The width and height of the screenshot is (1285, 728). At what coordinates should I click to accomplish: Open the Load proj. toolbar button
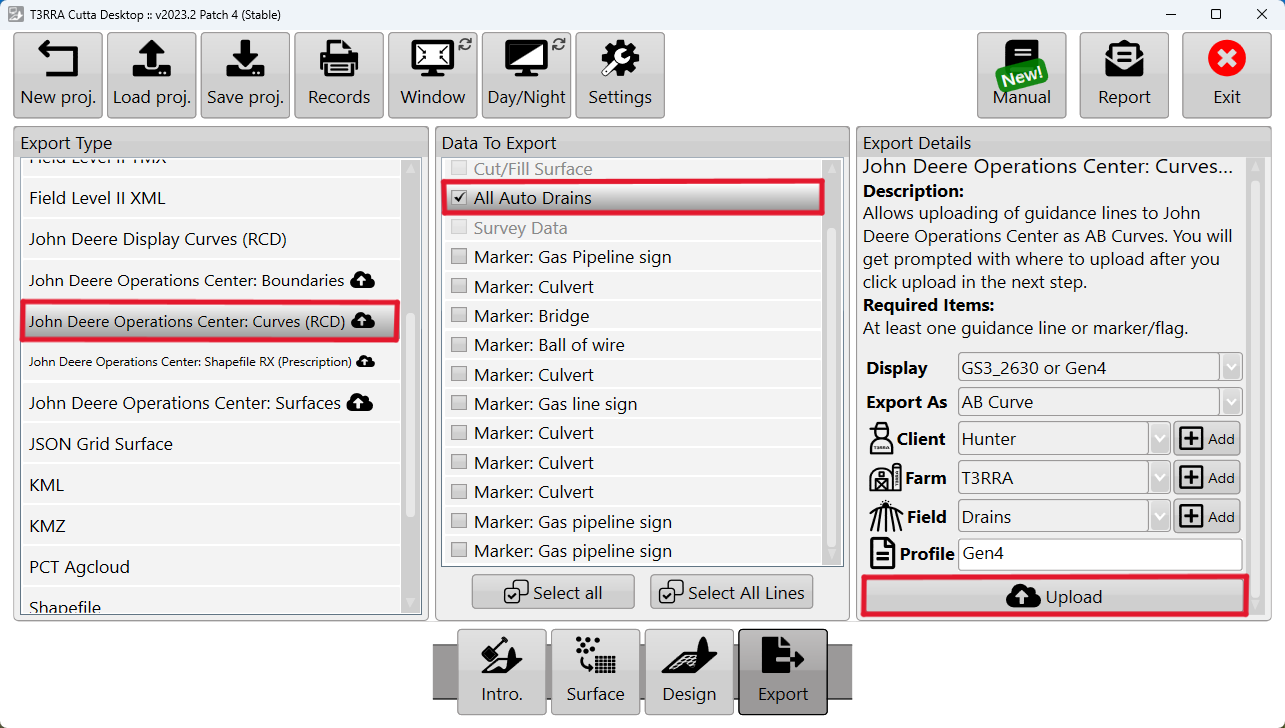click(x=152, y=75)
